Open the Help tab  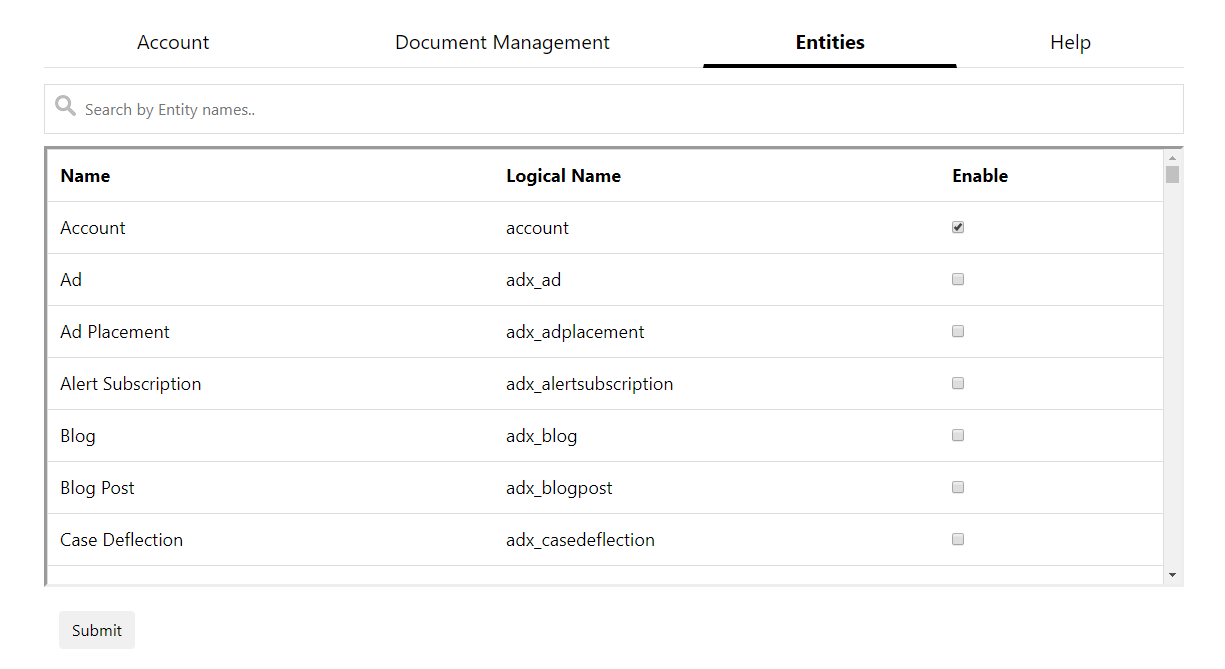pyautogui.click(x=1070, y=42)
